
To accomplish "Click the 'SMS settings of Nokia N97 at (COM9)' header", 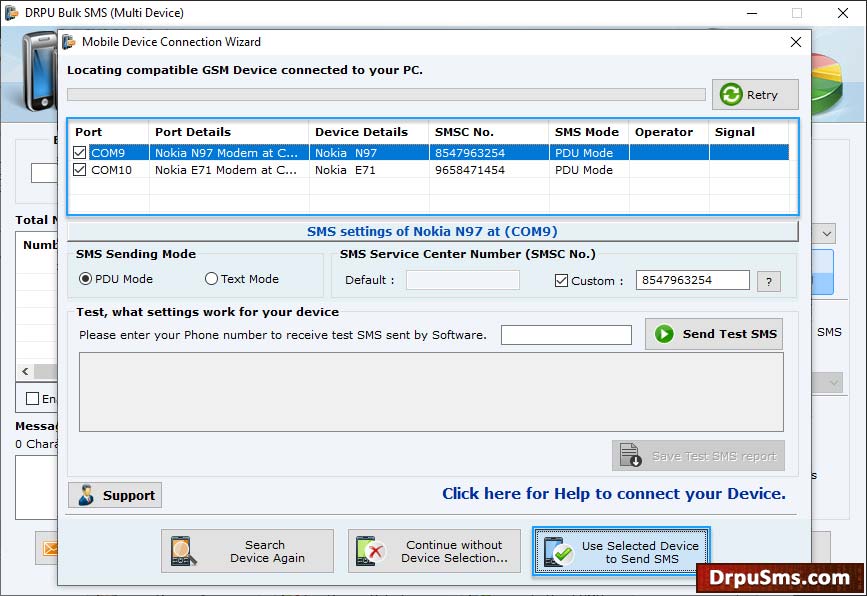I will pyautogui.click(x=432, y=232).
